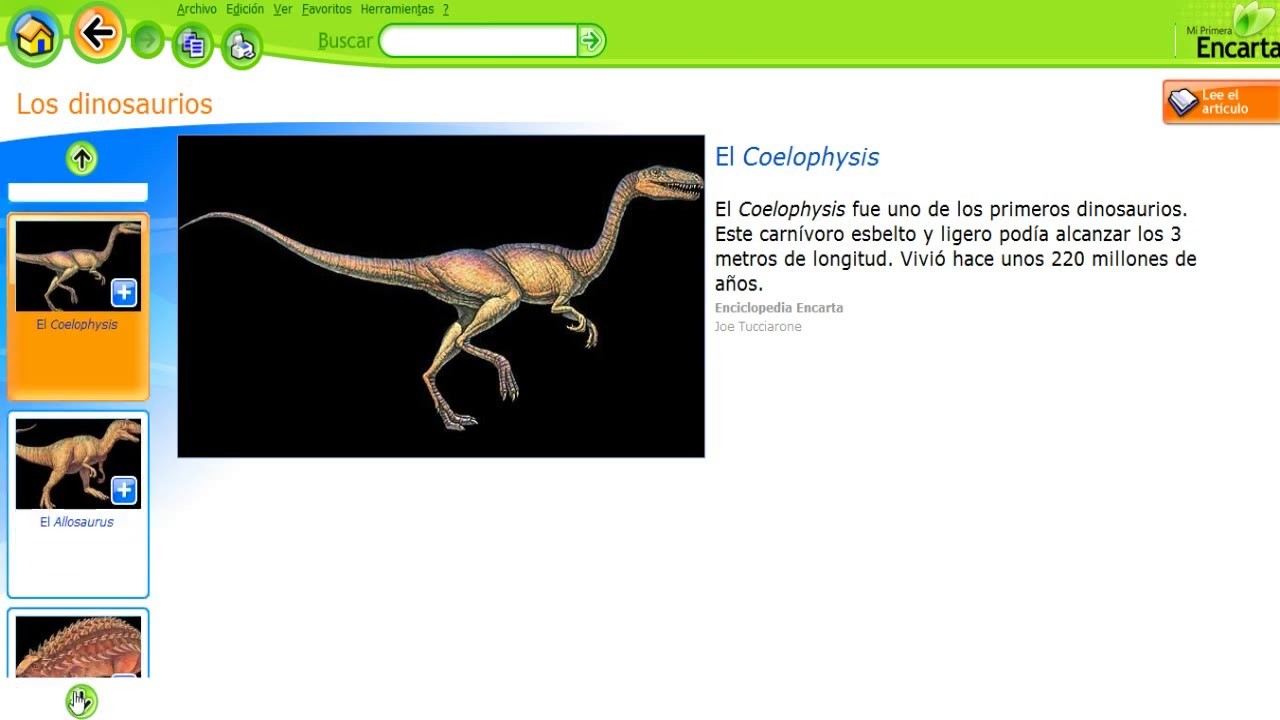The image size is (1280, 720).
Task: Go to the Encarta home page icon
Action: click(x=34, y=37)
